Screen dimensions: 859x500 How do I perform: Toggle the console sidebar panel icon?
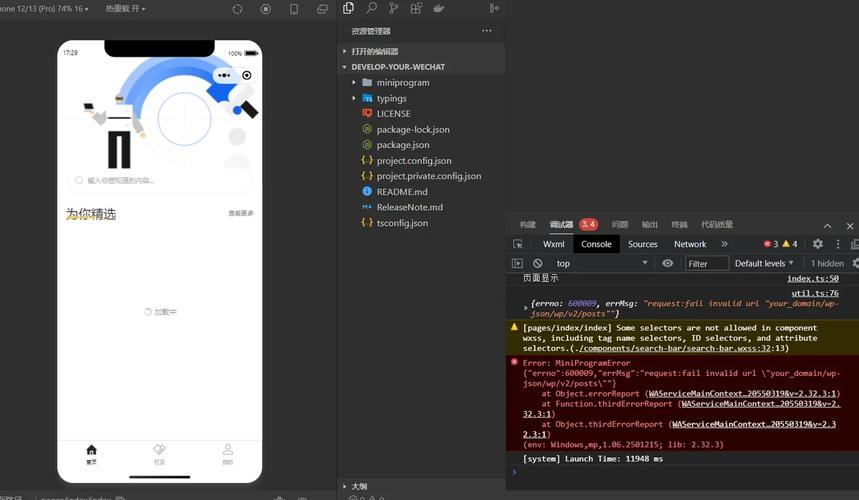(517, 263)
